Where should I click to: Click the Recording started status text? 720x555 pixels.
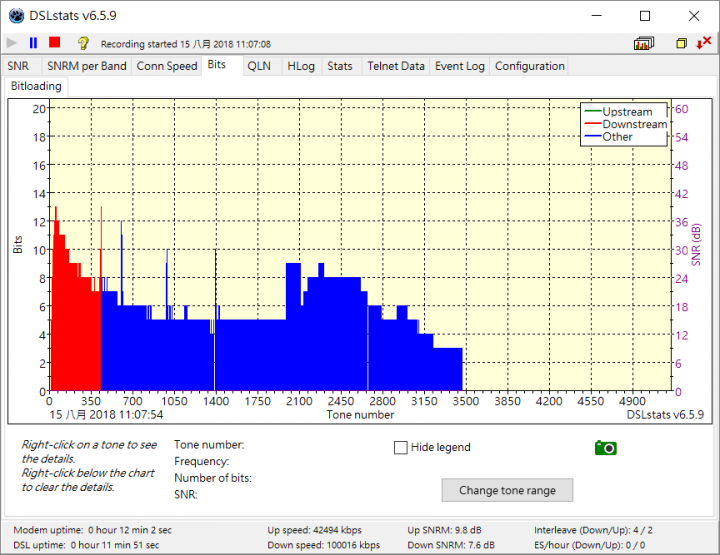[186, 44]
